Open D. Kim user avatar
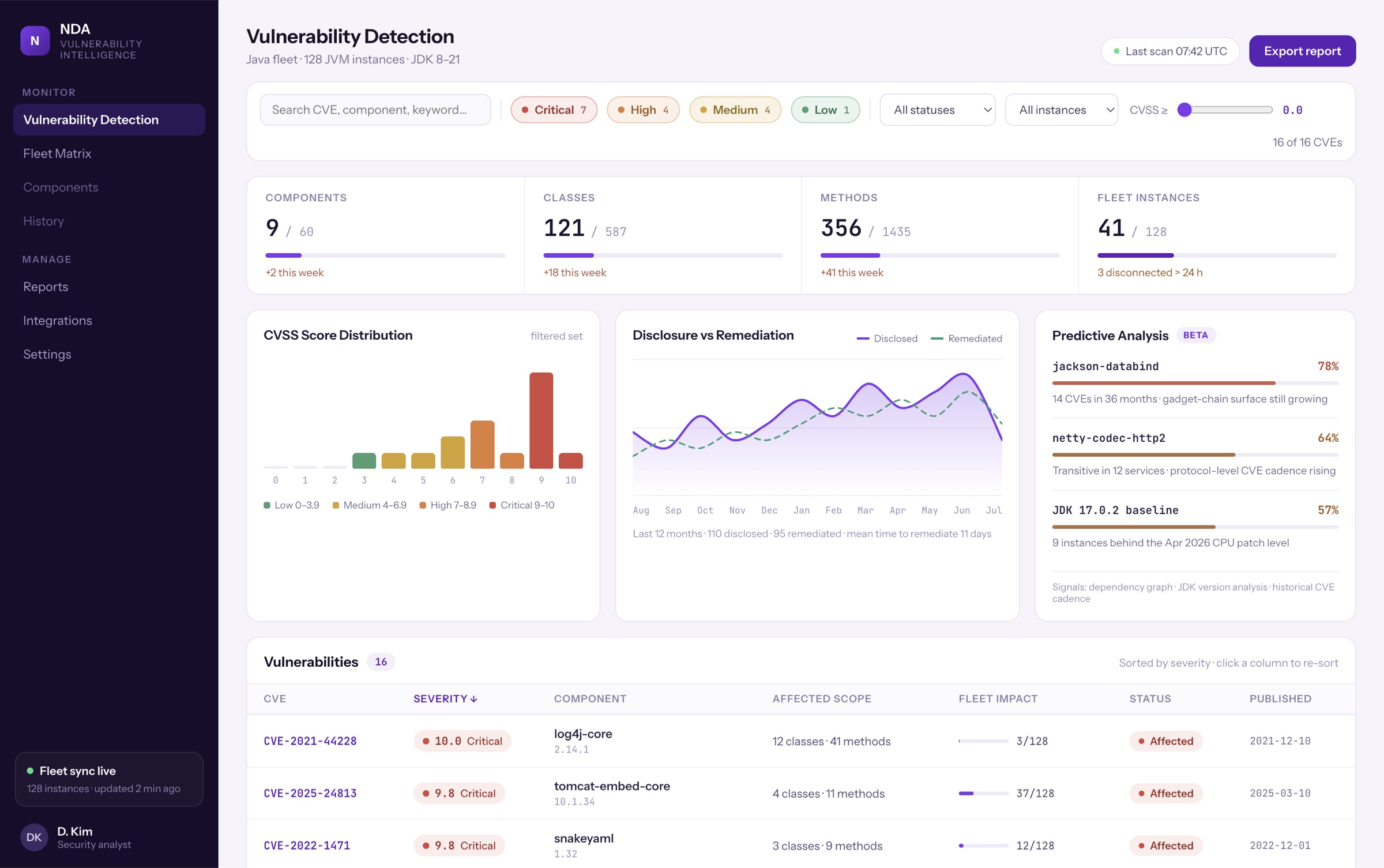The width and height of the screenshot is (1384, 868). tap(34, 837)
